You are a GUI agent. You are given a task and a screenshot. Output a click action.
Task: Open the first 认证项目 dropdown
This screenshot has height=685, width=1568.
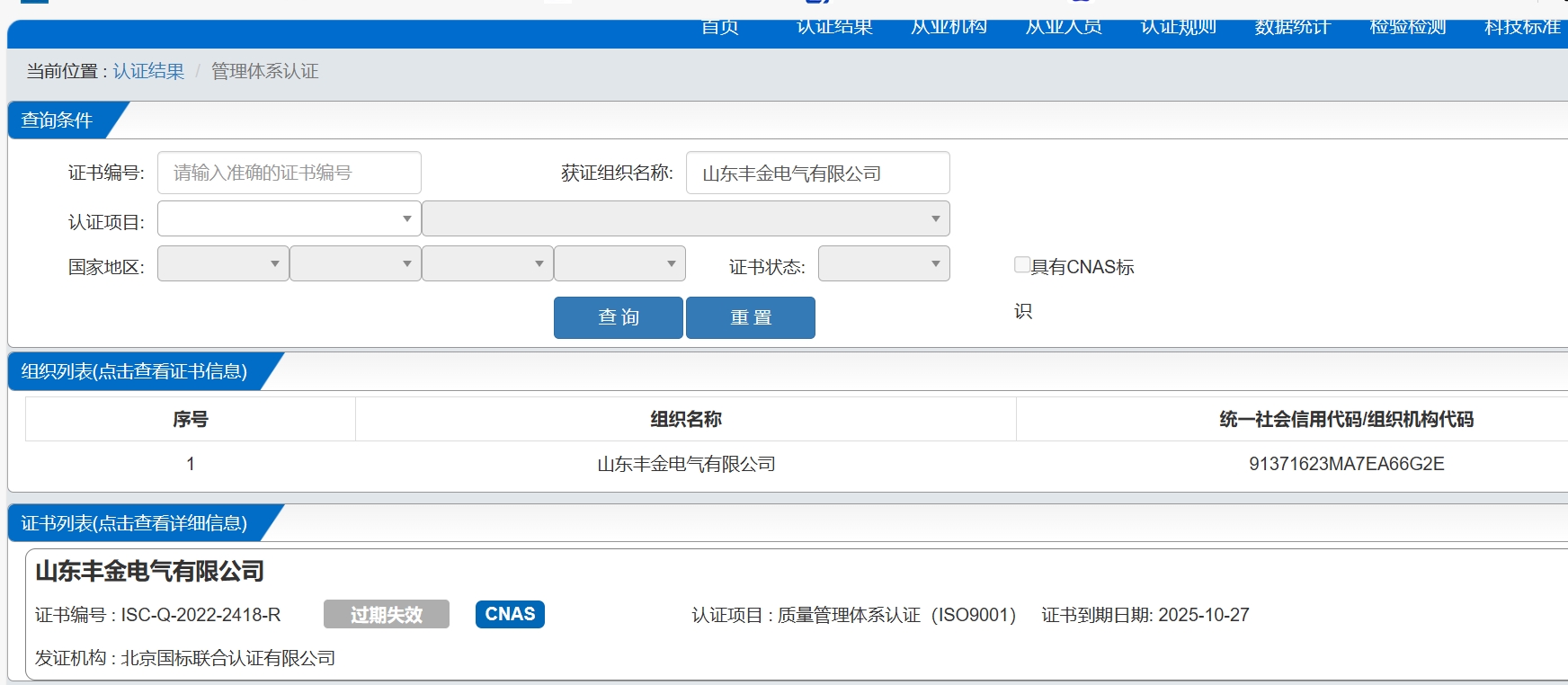point(290,218)
